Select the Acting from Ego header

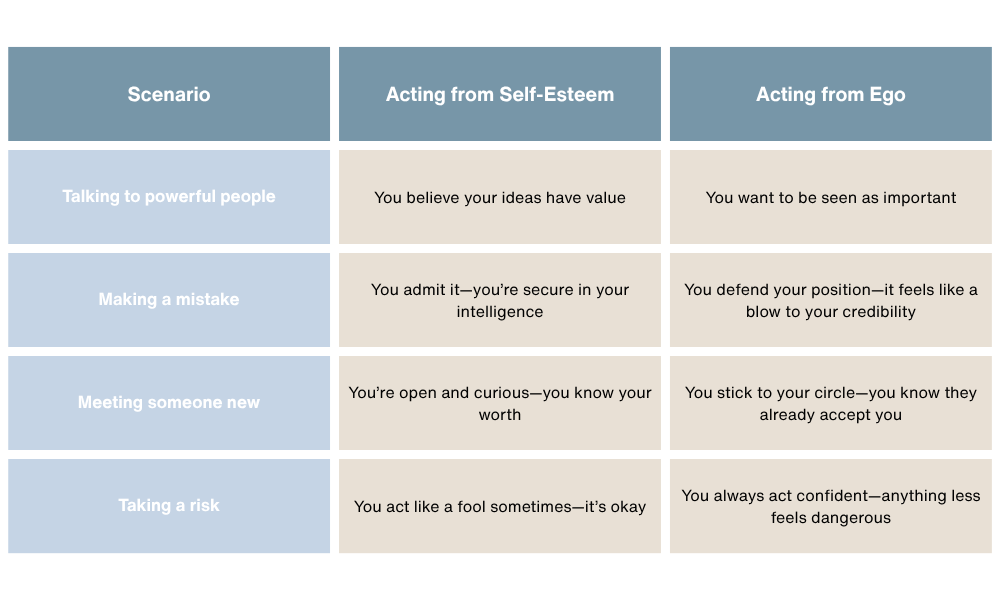[830, 94]
